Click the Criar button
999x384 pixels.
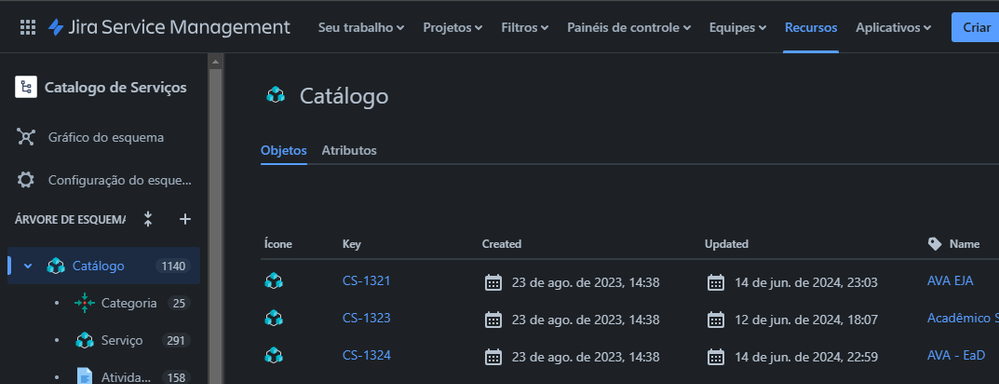click(975, 27)
